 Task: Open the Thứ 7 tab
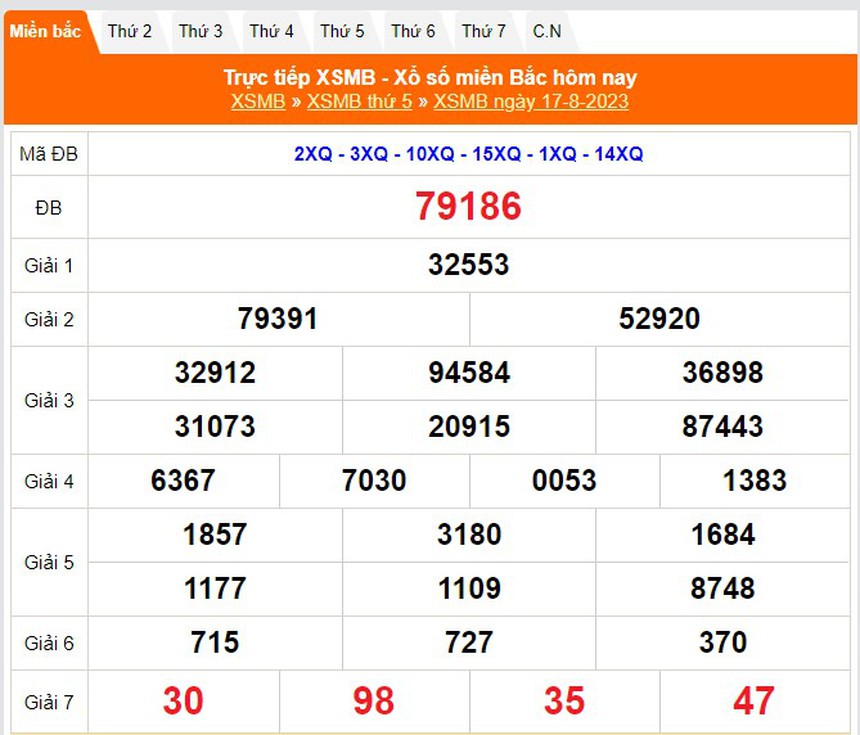486,31
